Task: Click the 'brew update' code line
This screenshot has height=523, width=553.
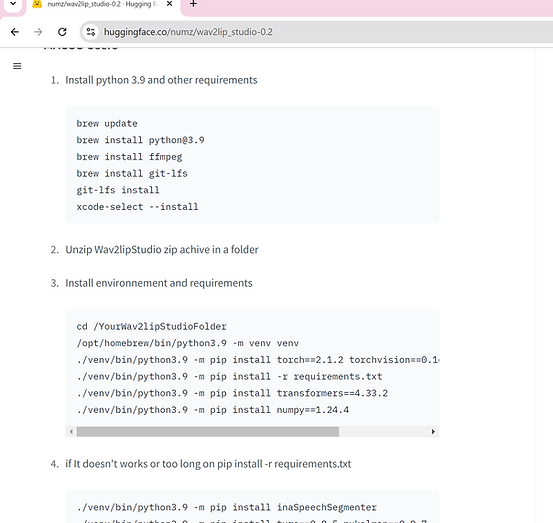Action: tap(107, 124)
